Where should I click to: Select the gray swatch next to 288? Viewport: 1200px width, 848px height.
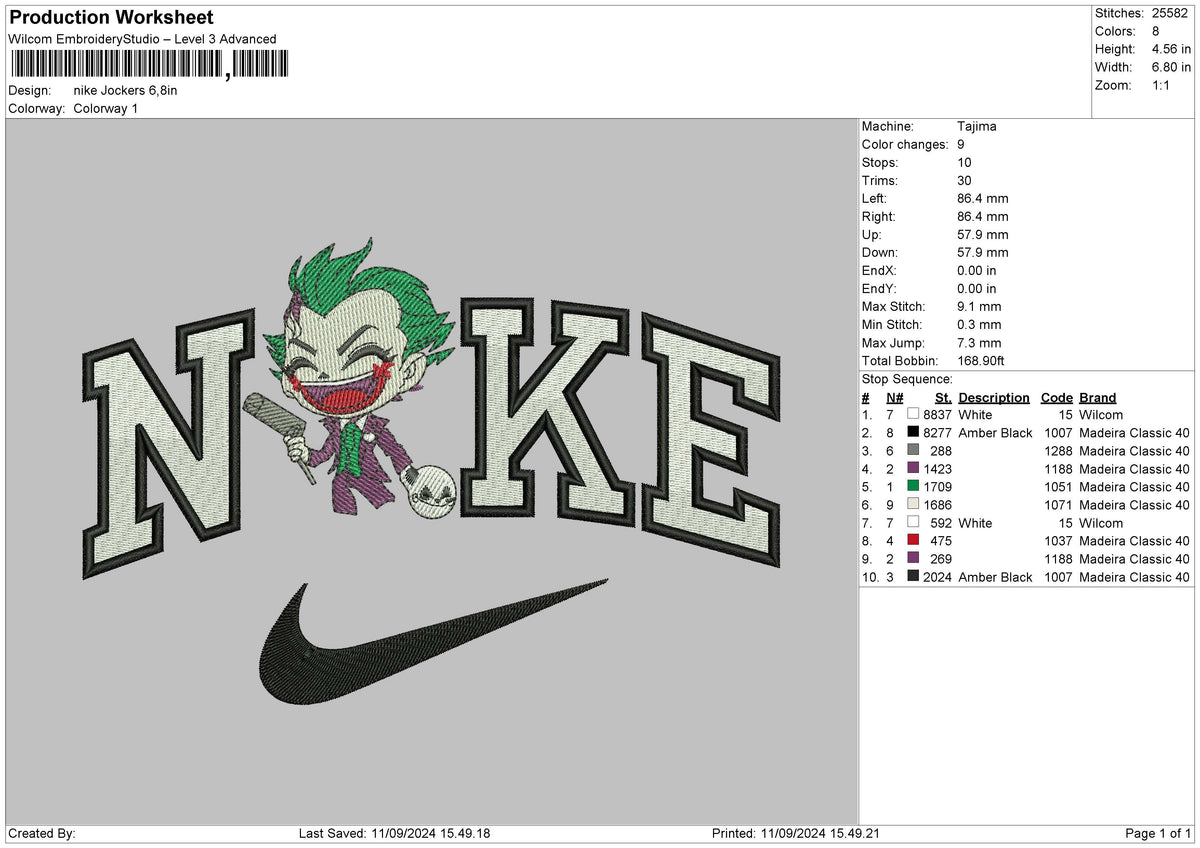(x=913, y=450)
